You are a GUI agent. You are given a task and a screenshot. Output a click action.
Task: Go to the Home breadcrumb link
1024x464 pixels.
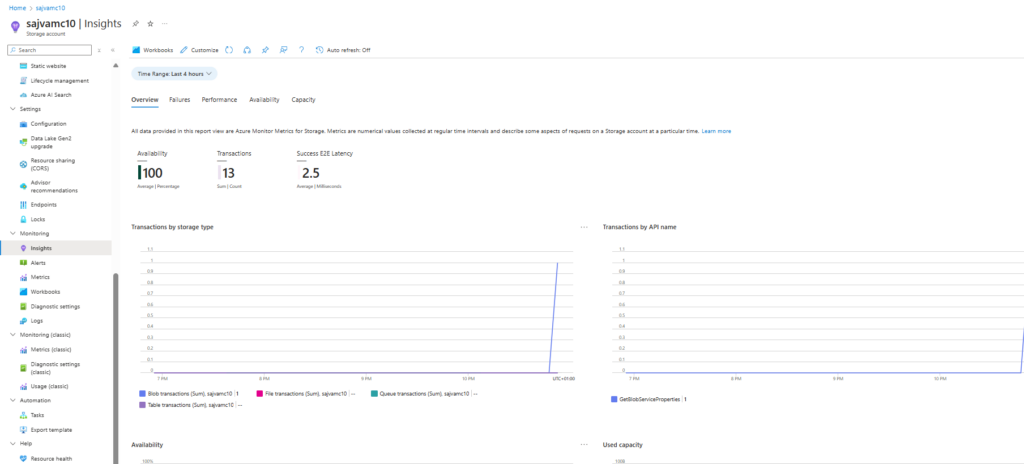(x=17, y=7)
